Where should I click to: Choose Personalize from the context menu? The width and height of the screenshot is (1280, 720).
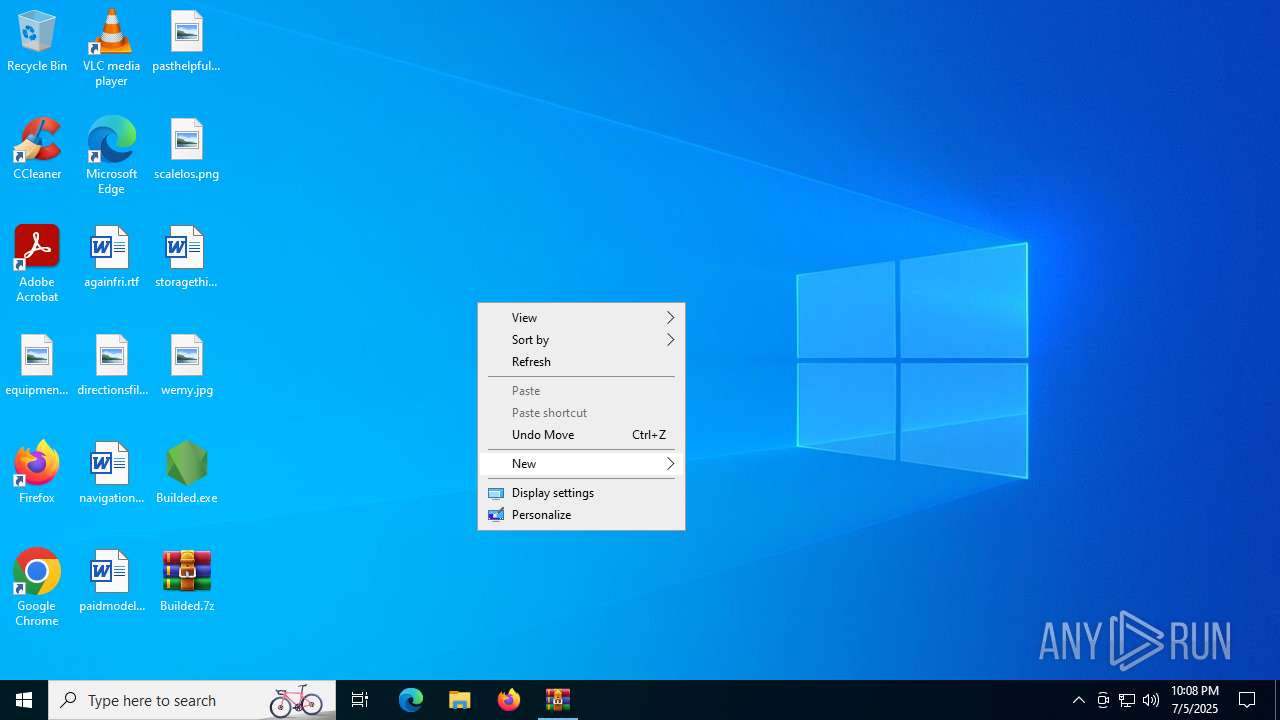581,515
